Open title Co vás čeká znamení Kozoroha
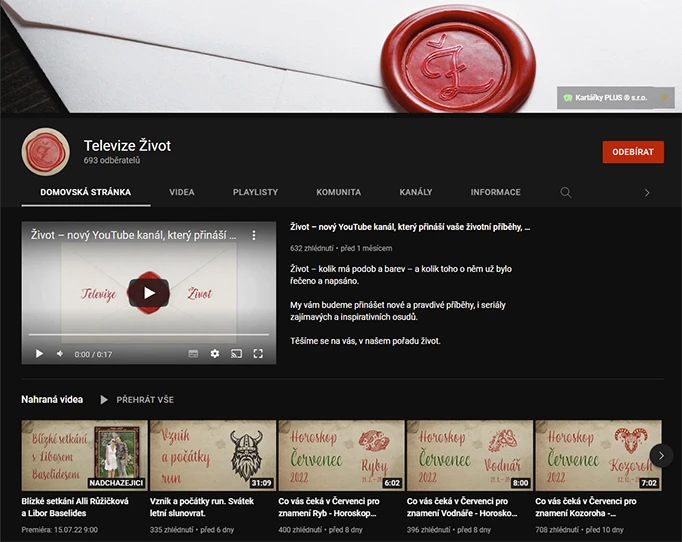This screenshot has width=682, height=542. [x=585, y=507]
